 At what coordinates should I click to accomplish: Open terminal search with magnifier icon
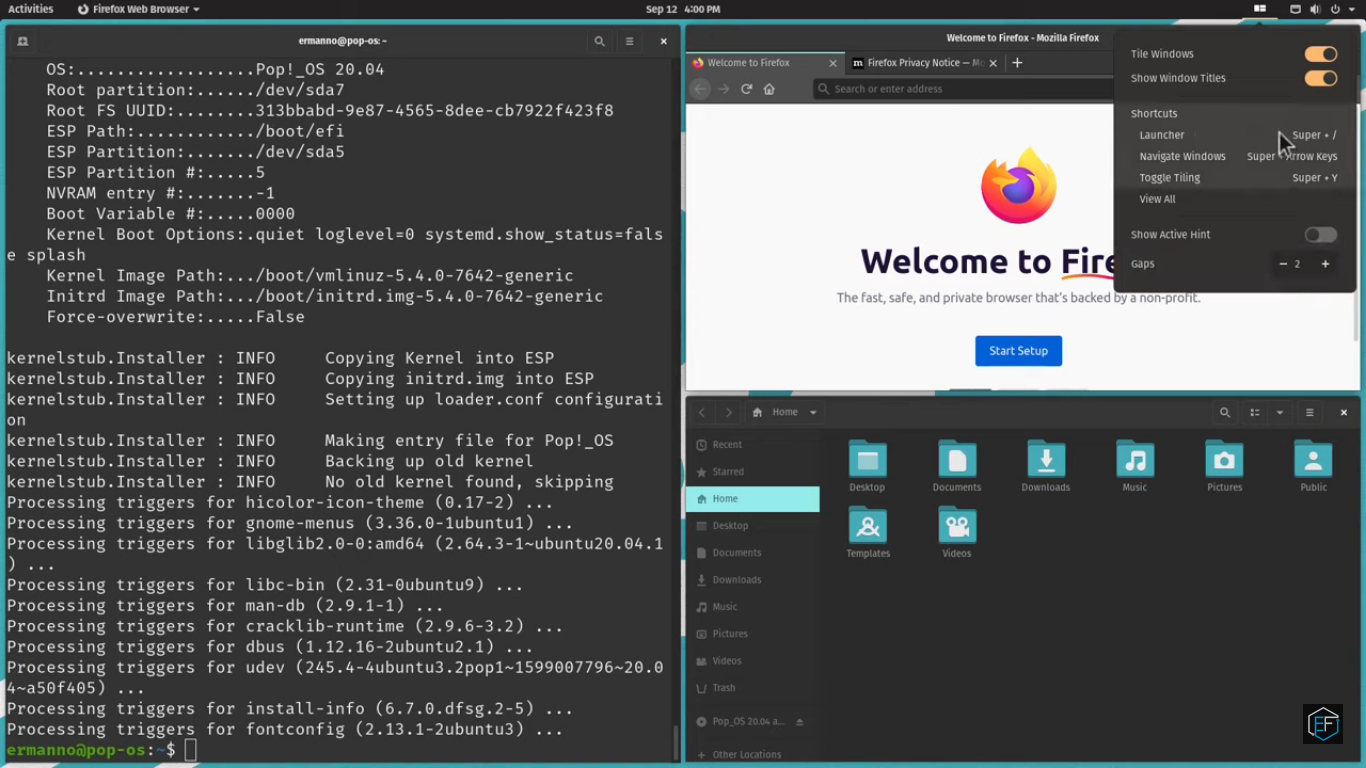coord(599,41)
